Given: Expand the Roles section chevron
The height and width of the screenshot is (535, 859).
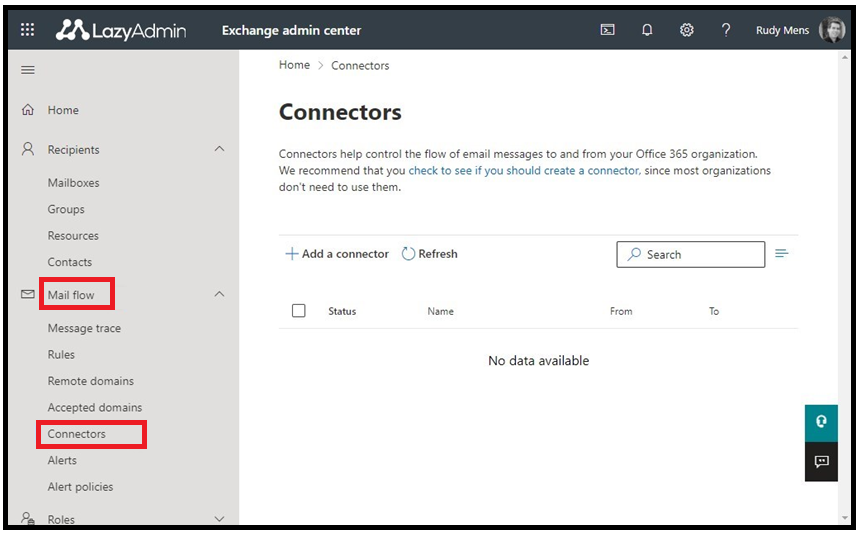Looking at the screenshot, I should click(220, 519).
